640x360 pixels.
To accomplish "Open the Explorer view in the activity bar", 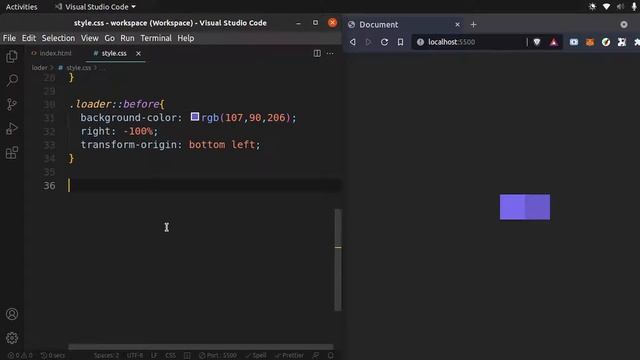I will 12,56.
